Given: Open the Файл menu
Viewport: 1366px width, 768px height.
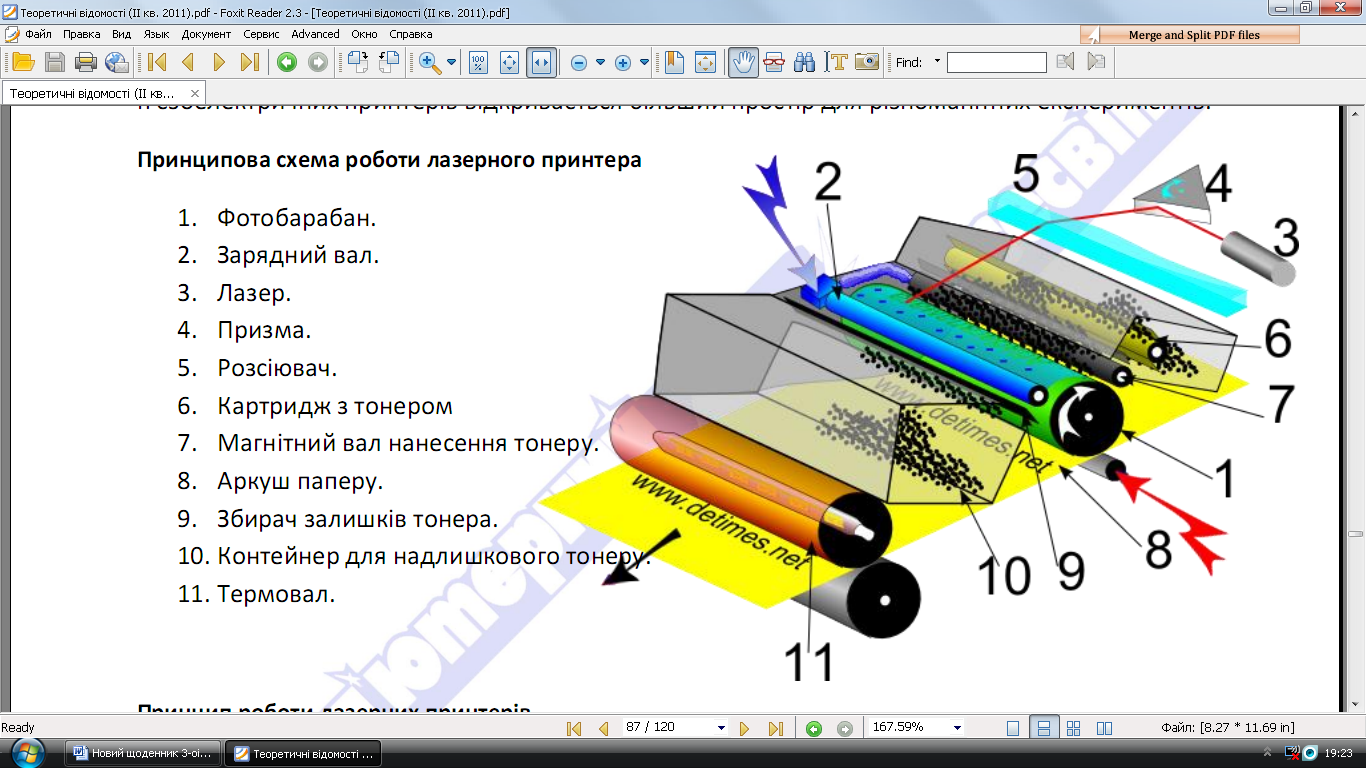Looking at the screenshot, I should (x=39, y=34).
